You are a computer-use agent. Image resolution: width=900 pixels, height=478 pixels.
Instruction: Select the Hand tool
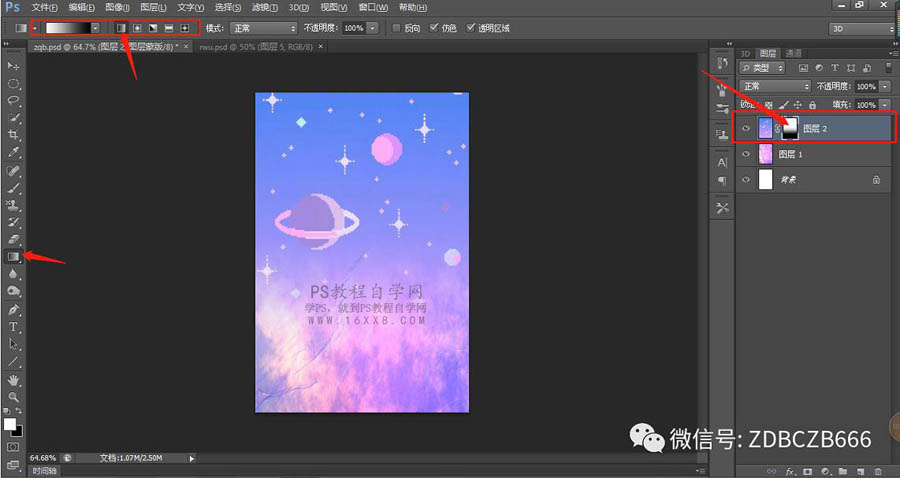coord(13,380)
